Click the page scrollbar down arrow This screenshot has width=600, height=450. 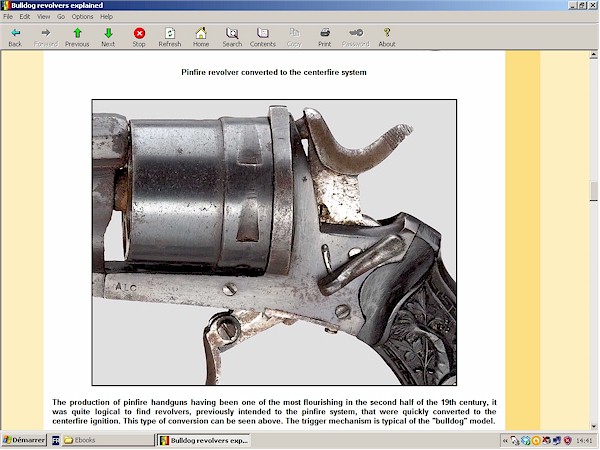point(593,426)
